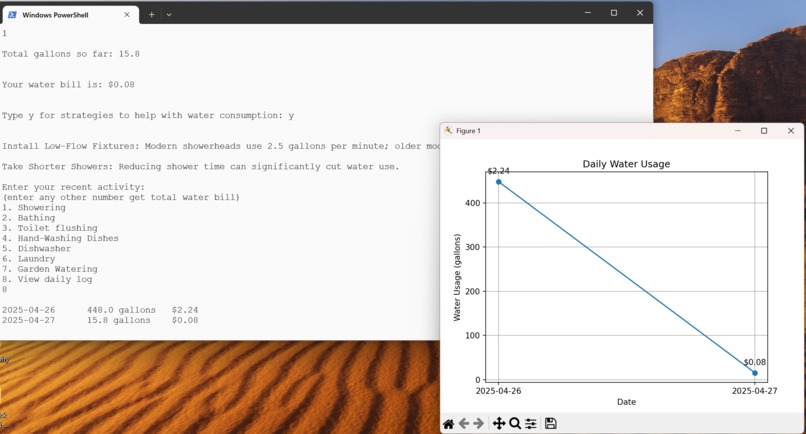Close the Figure 1 window
Viewport: 806px width, 434px height.
point(791,131)
